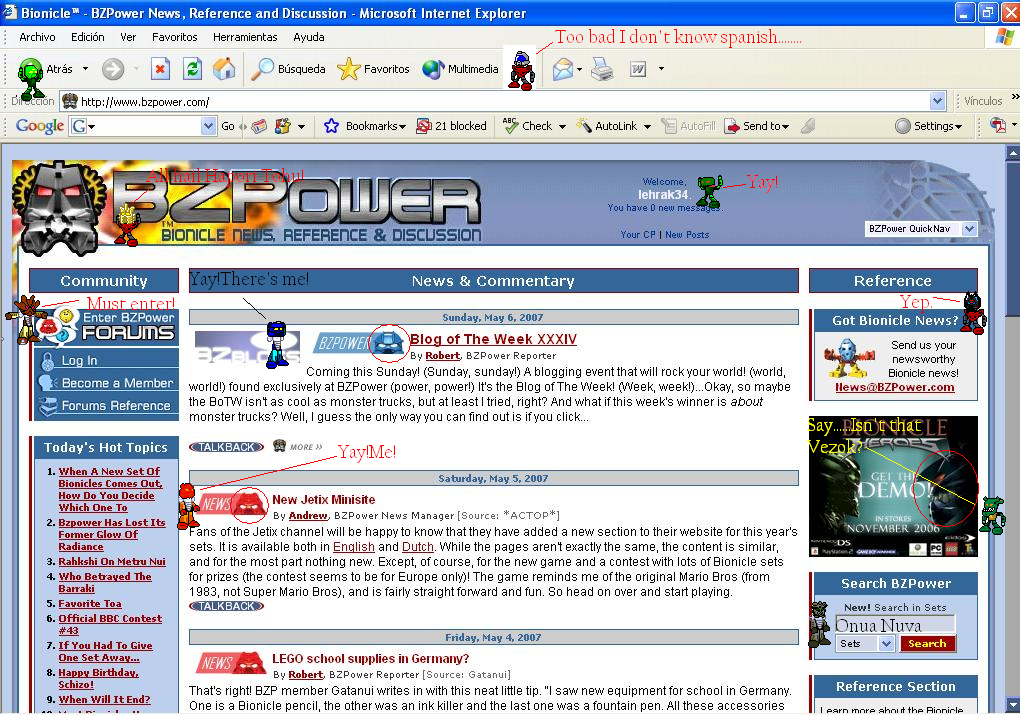This screenshot has width=1020, height=715.
Task: Click the Refresh page icon
Action: (x=193, y=68)
